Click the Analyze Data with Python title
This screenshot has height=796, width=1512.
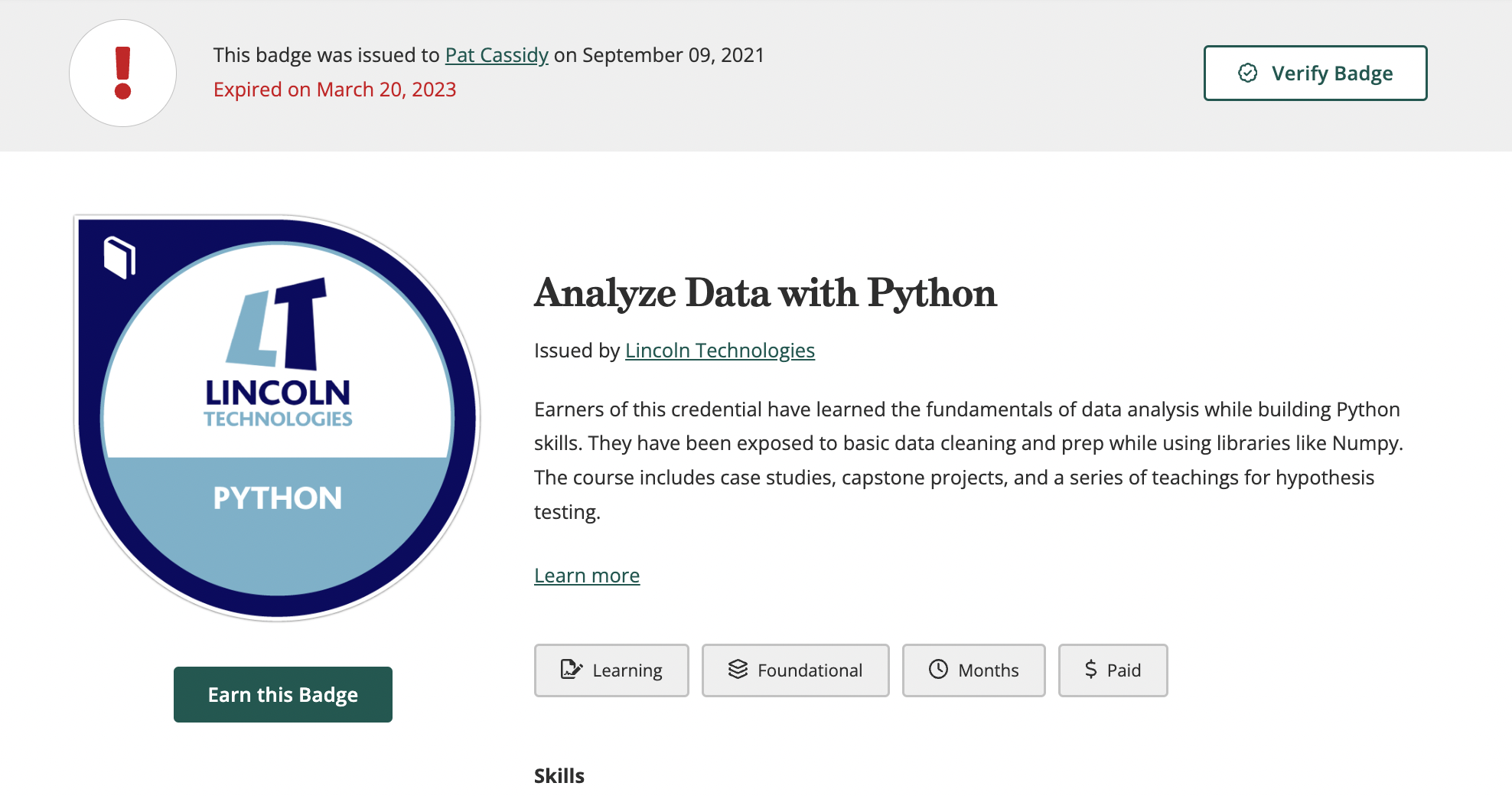pos(765,293)
